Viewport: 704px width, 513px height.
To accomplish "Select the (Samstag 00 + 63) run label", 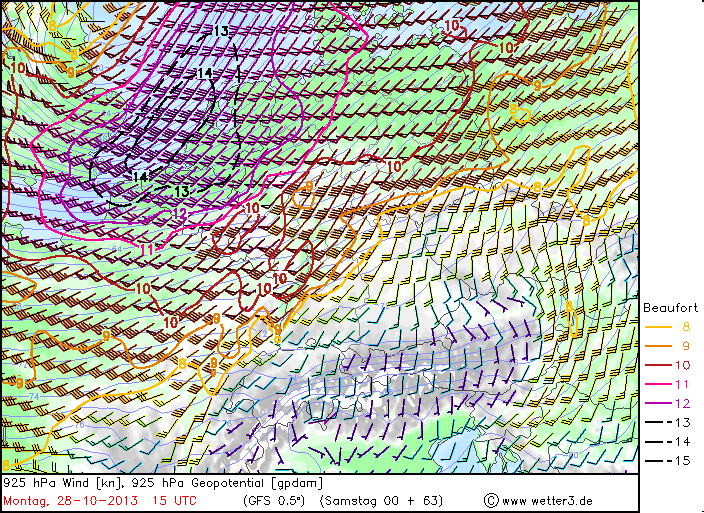I will [382, 501].
